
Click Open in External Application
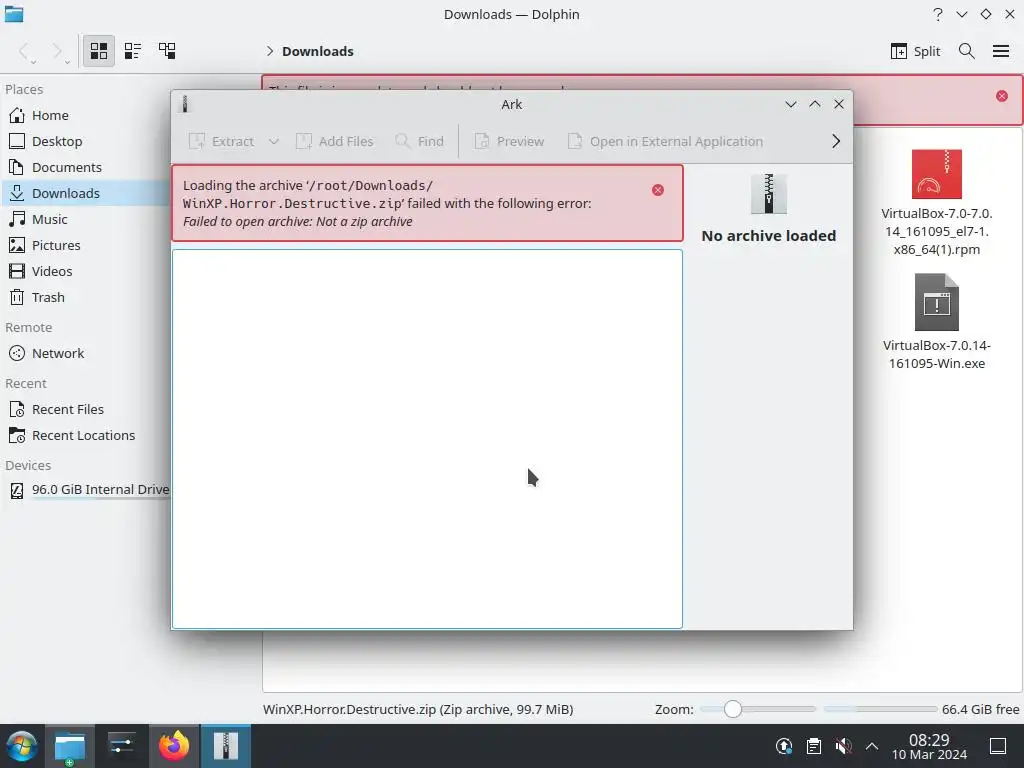tap(665, 141)
